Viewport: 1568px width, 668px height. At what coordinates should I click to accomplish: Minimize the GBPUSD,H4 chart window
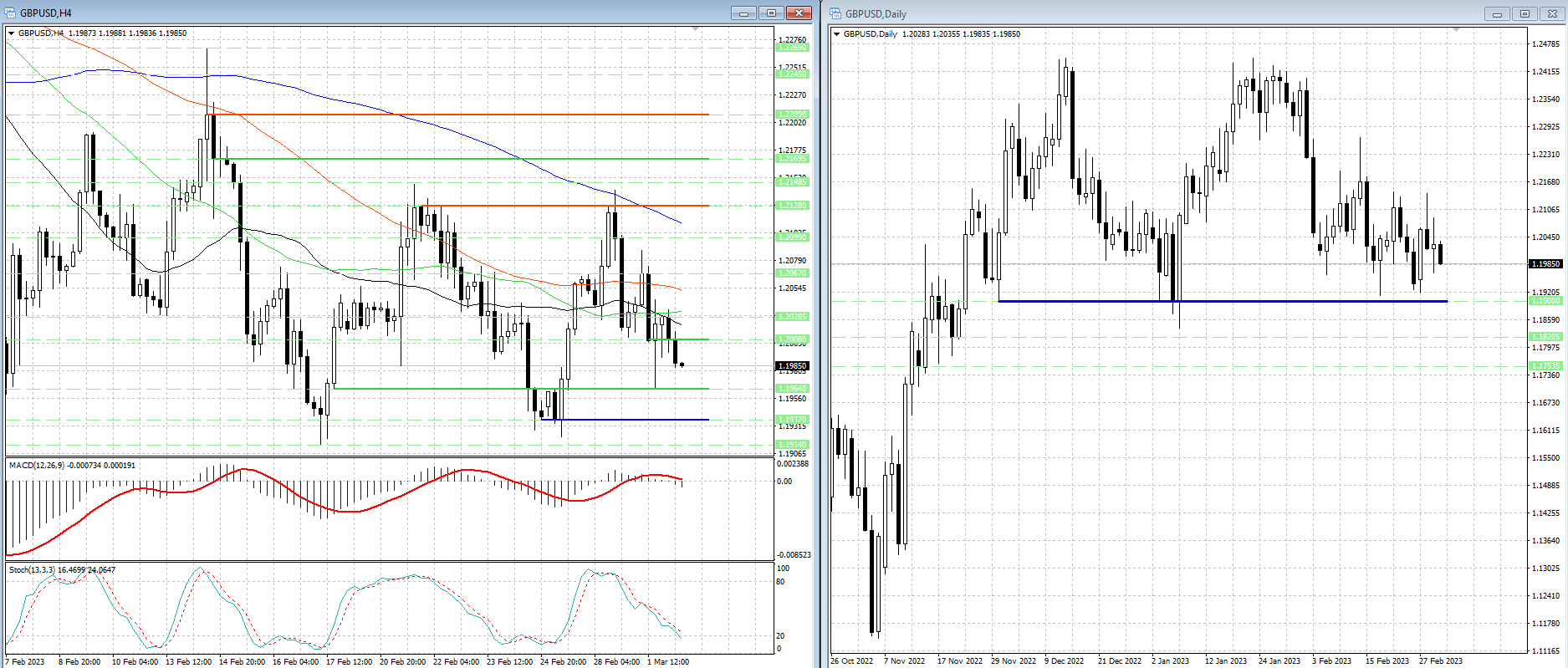743,13
